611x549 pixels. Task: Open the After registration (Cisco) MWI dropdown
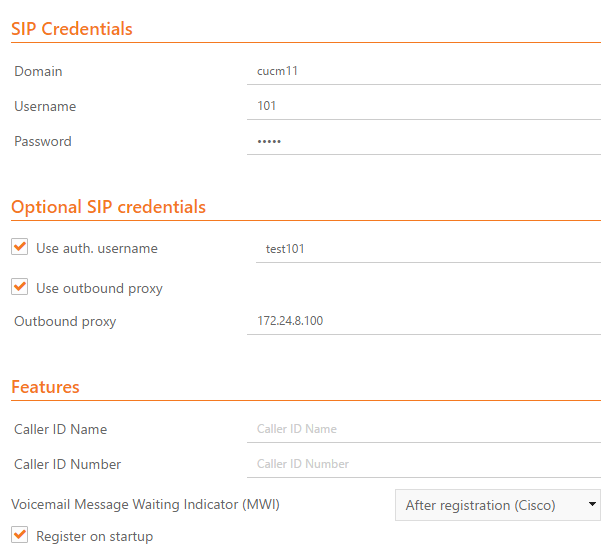tap(498, 505)
